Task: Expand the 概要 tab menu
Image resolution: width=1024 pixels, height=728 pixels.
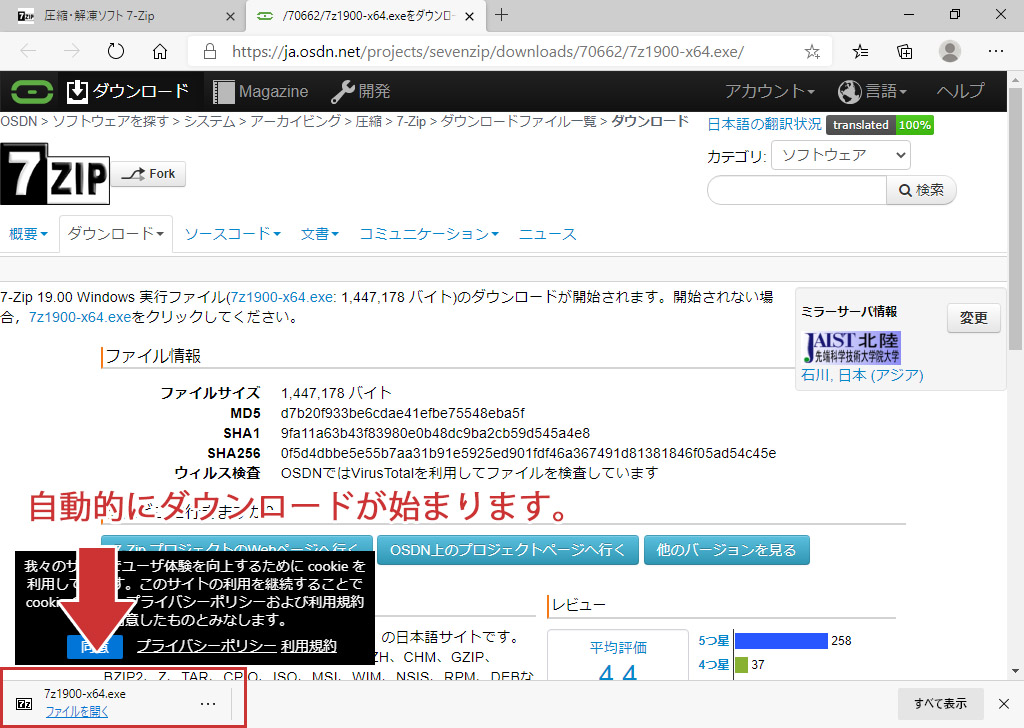Action: (29, 234)
